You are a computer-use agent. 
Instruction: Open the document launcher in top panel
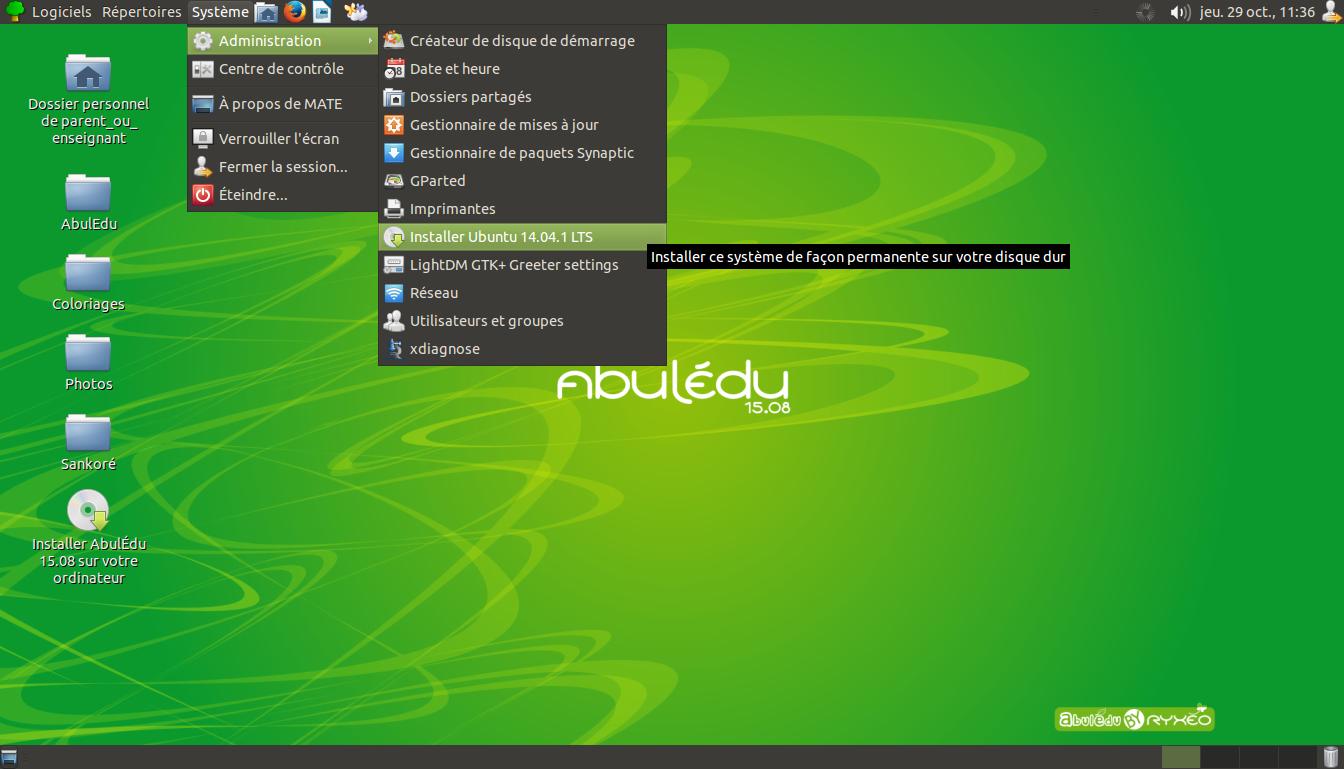pyautogui.click(x=322, y=12)
